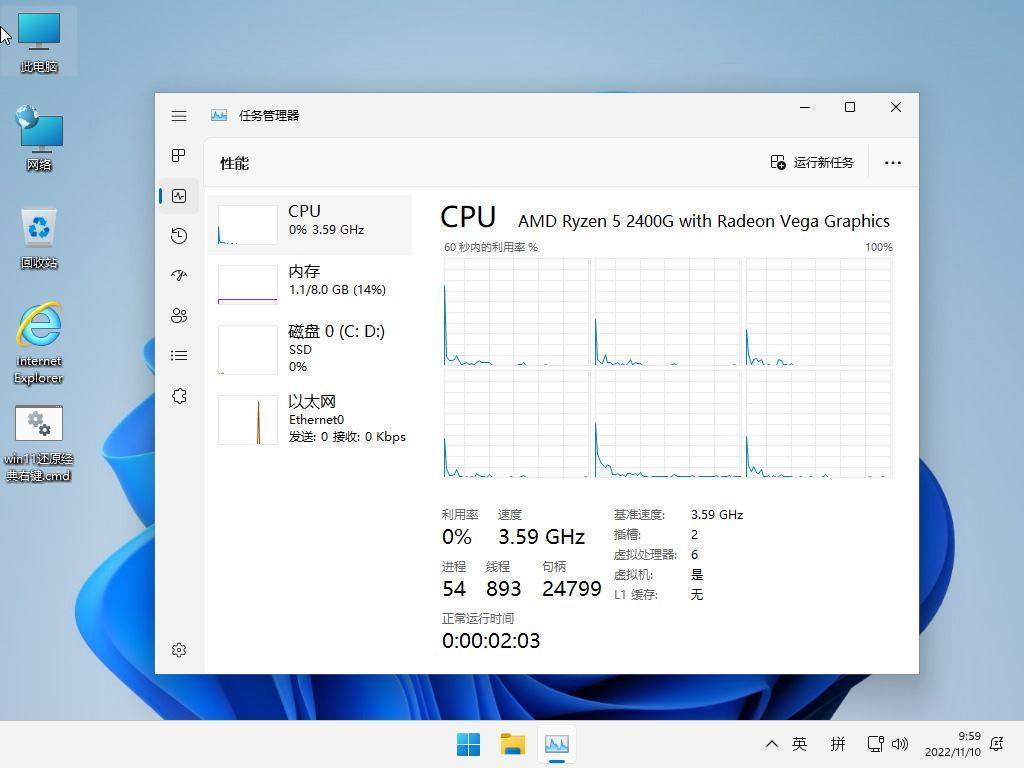Open App history from sidebar
The image size is (1024, 768).
point(179,236)
